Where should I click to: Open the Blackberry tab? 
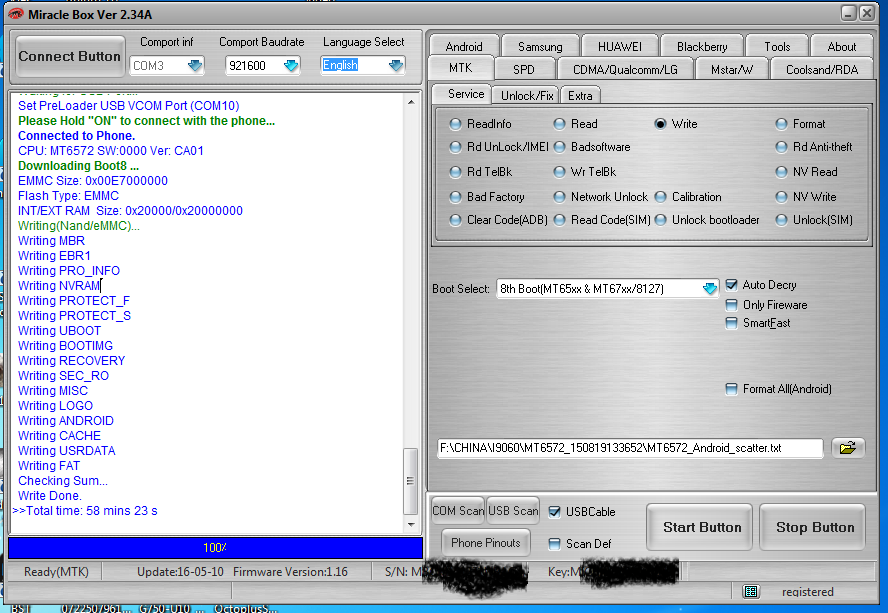(702, 46)
